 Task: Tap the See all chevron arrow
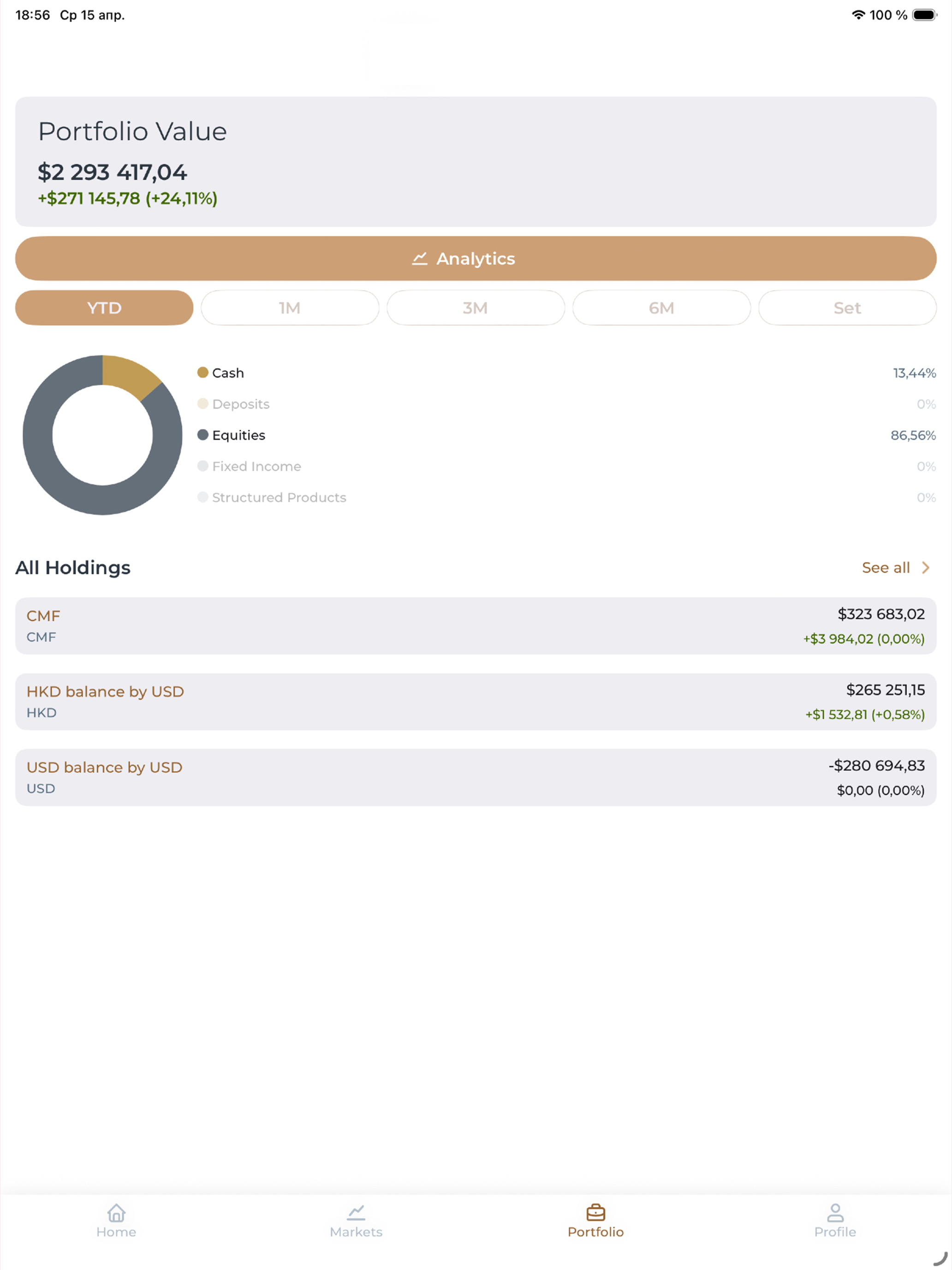click(x=926, y=568)
